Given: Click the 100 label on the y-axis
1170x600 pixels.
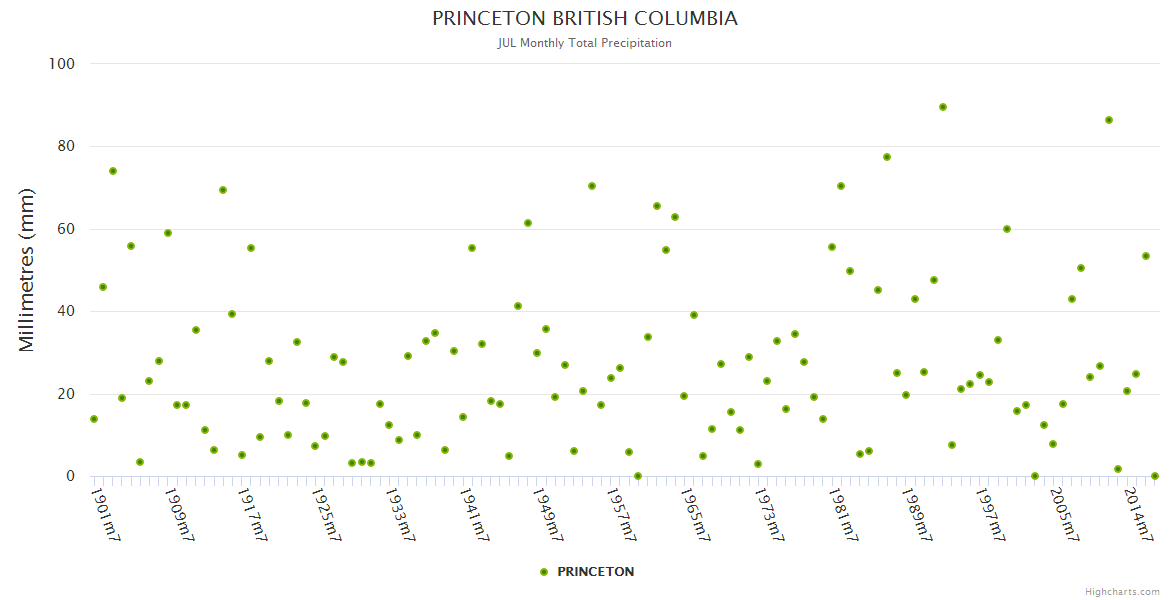Looking at the screenshot, I should pyautogui.click(x=62, y=64).
